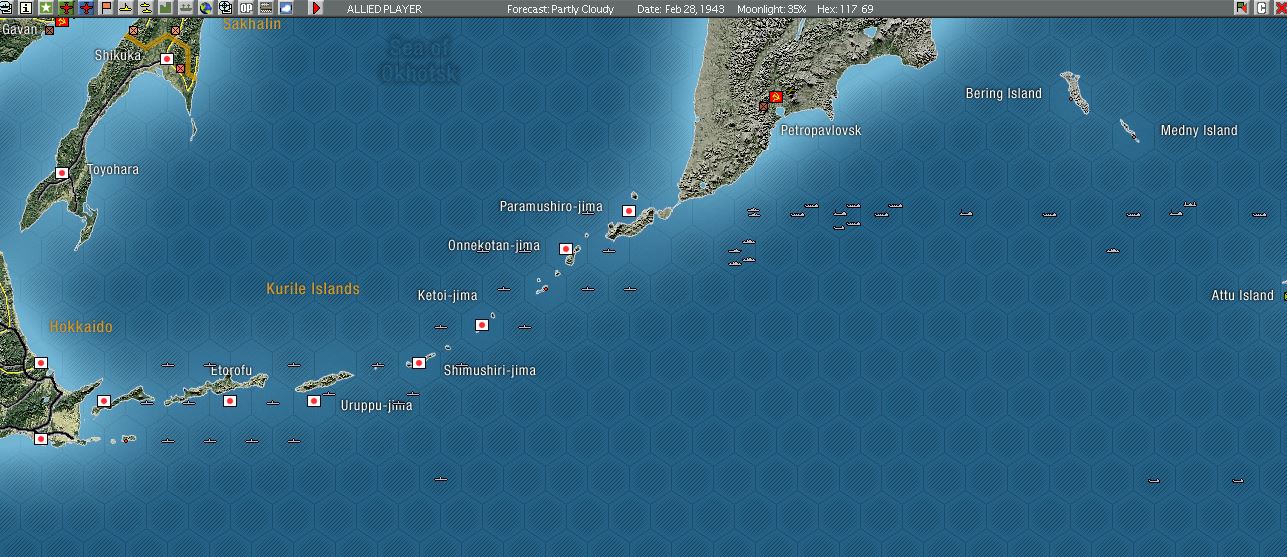Viewport: 1287px width, 557px height.
Task: Select the Japanese base flag at Shikuka
Action: tap(167, 59)
